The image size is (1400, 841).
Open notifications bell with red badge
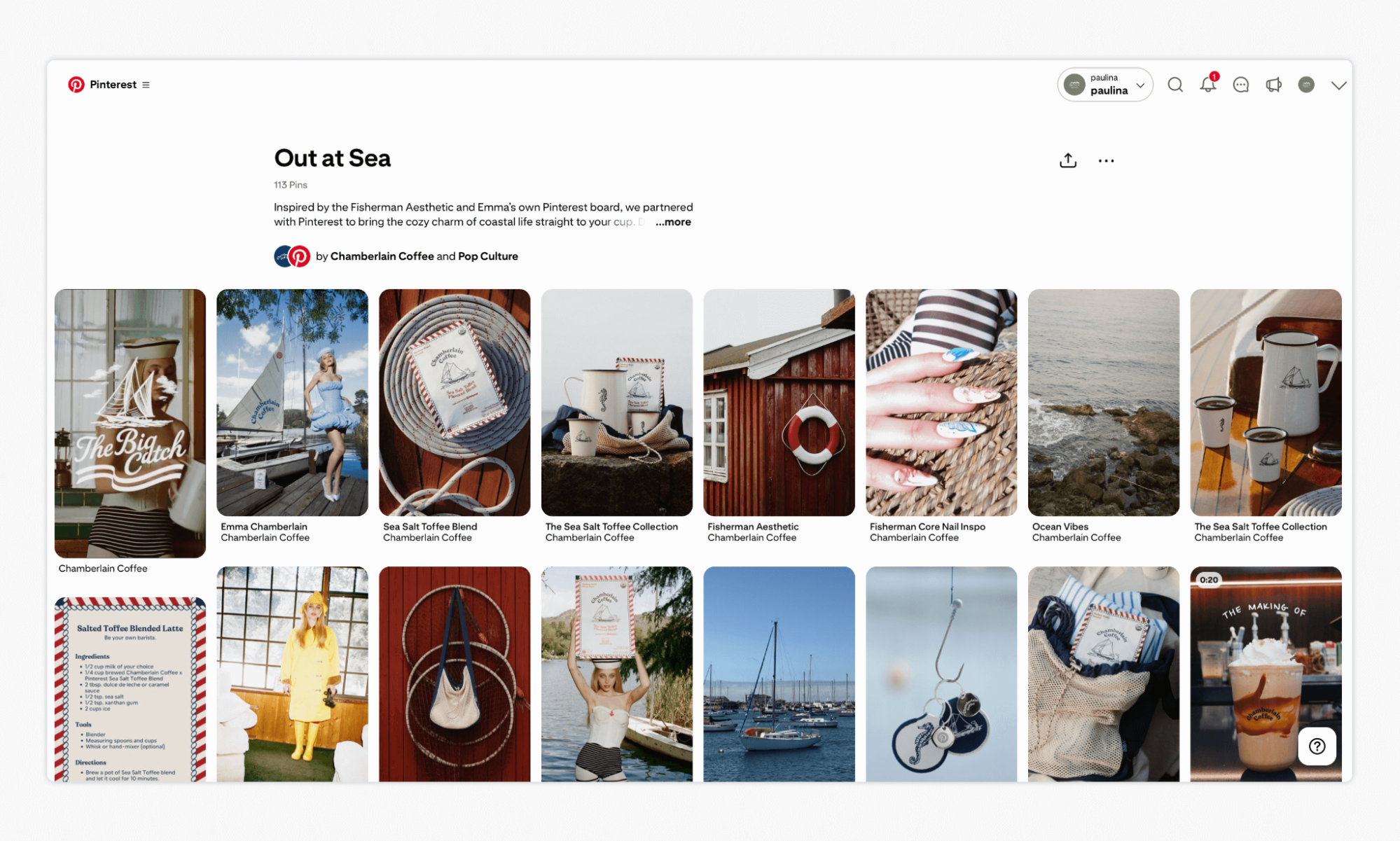[1208, 84]
